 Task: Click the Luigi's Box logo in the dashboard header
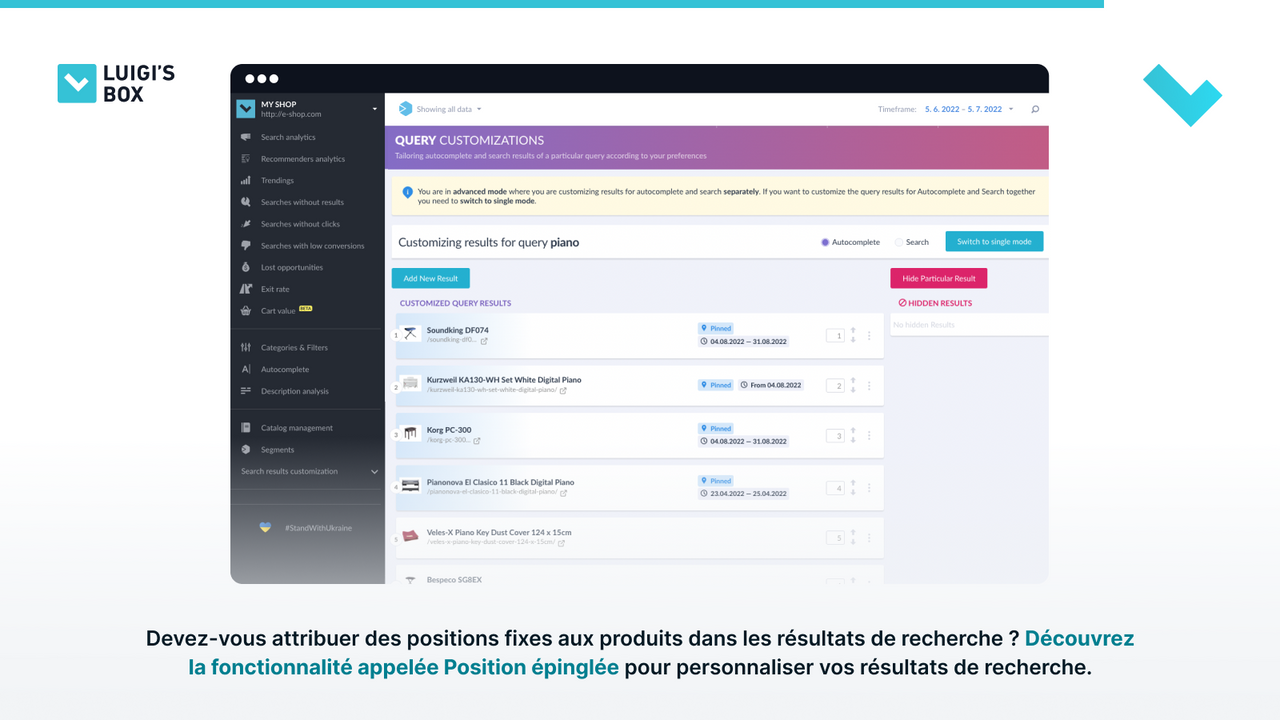(x=405, y=109)
